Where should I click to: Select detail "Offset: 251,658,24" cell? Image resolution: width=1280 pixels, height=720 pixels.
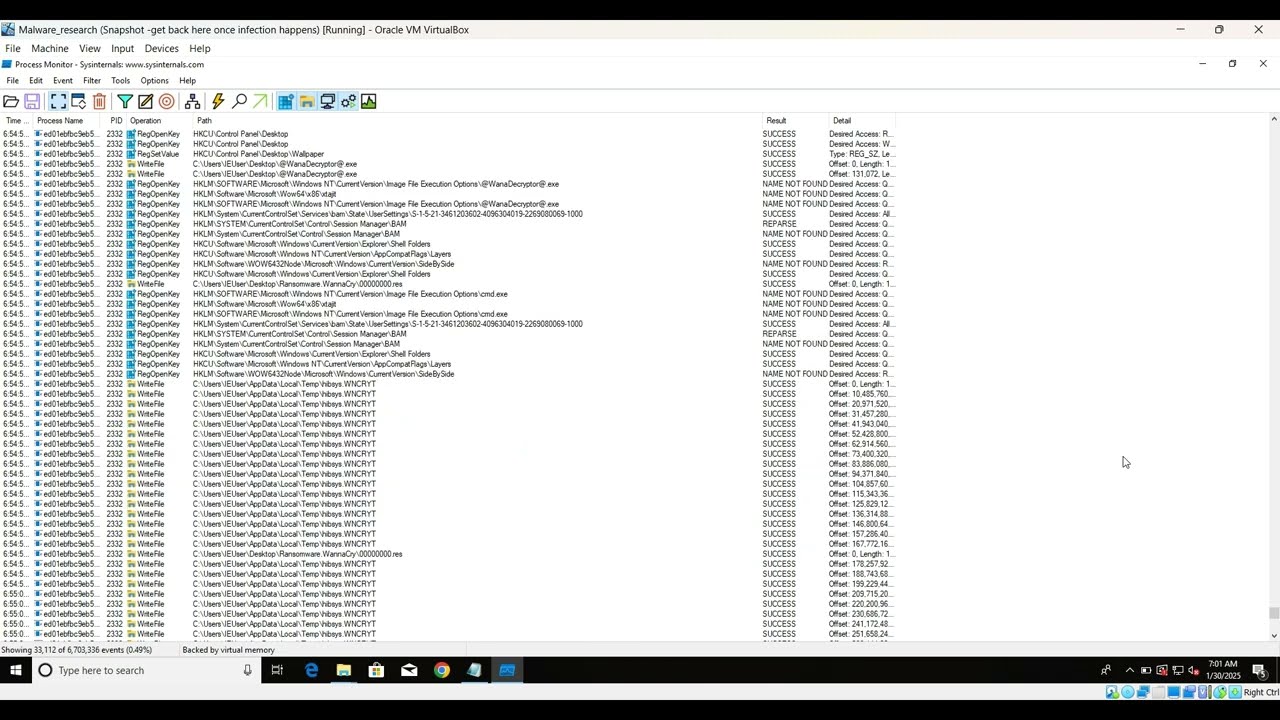point(862,634)
